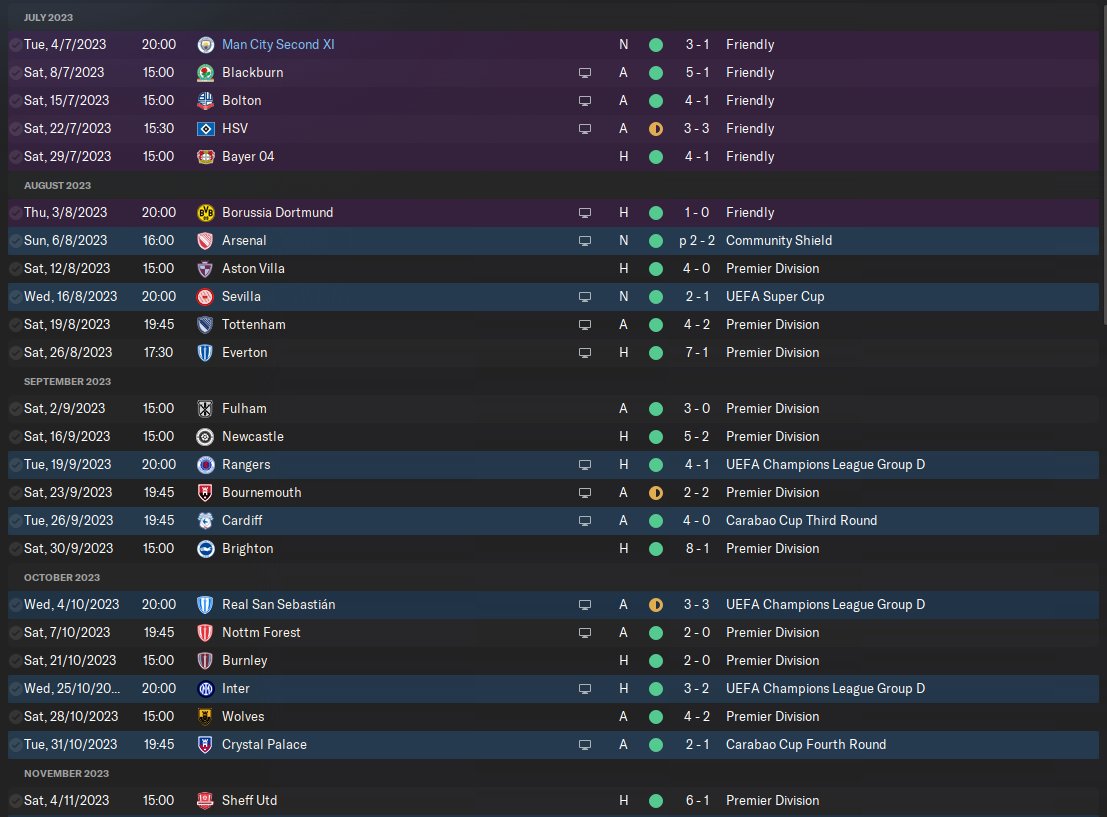1107x817 pixels.
Task: Collapse the September 2023 month header
Action: (67, 382)
